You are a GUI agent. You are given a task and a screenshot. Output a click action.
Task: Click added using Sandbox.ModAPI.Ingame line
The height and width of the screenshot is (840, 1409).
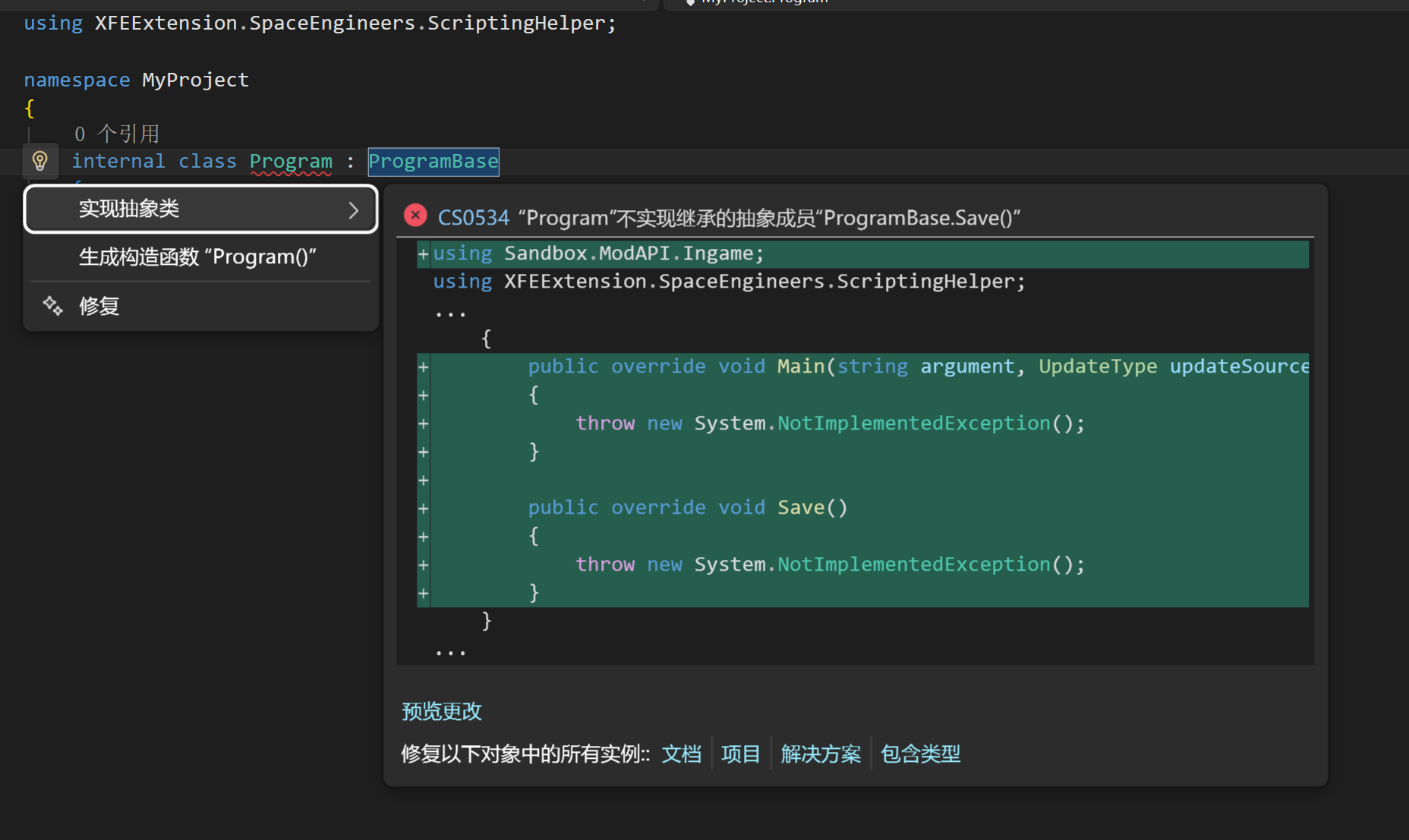(x=597, y=253)
